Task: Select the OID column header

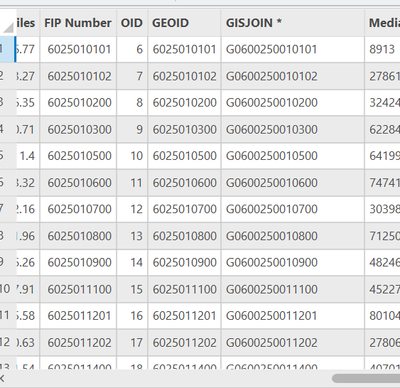Action: coord(132,23)
